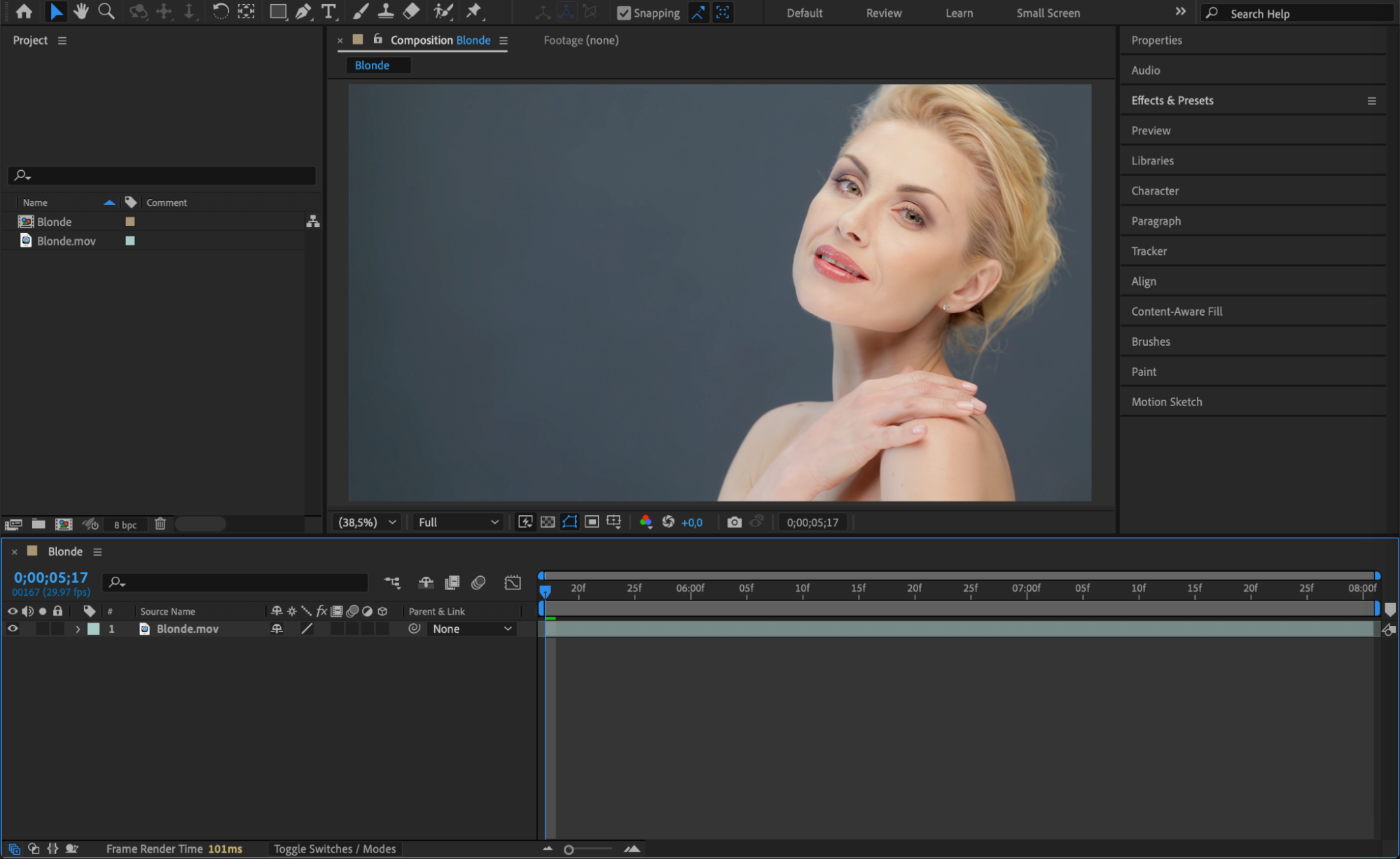Switch to the Review workspace
This screenshot has width=1400, height=859.
pyautogui.click(x=883, y=13)
